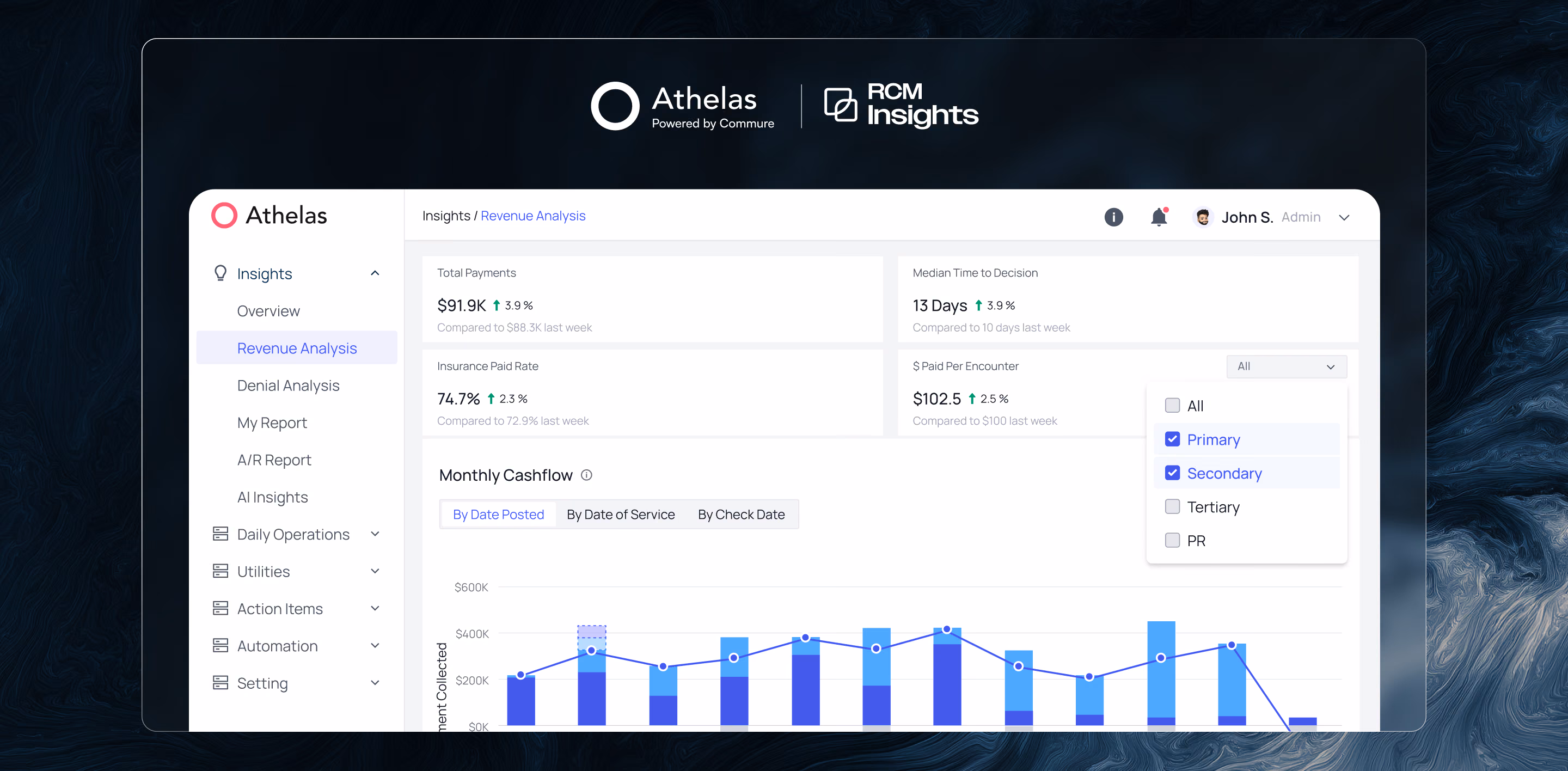The image size is (1568, 771).
Task: Check the Tertiary checkbox
Action: (x=1172, y=507)
